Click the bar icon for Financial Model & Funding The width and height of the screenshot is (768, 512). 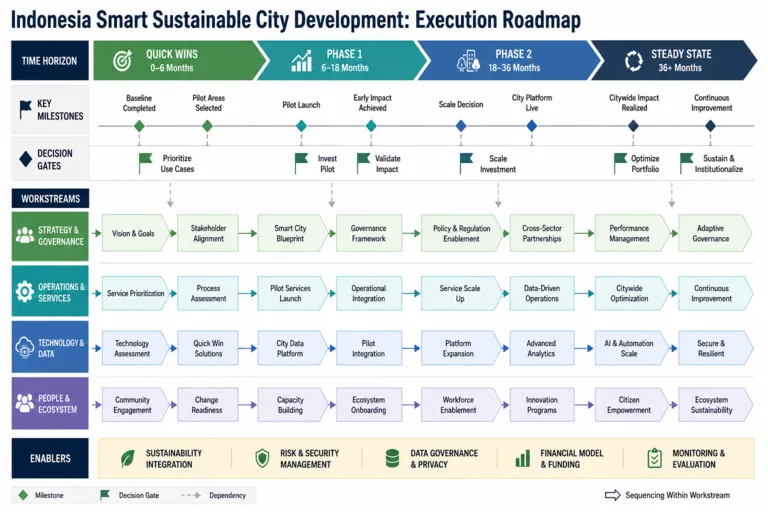(x=523, y=459)
